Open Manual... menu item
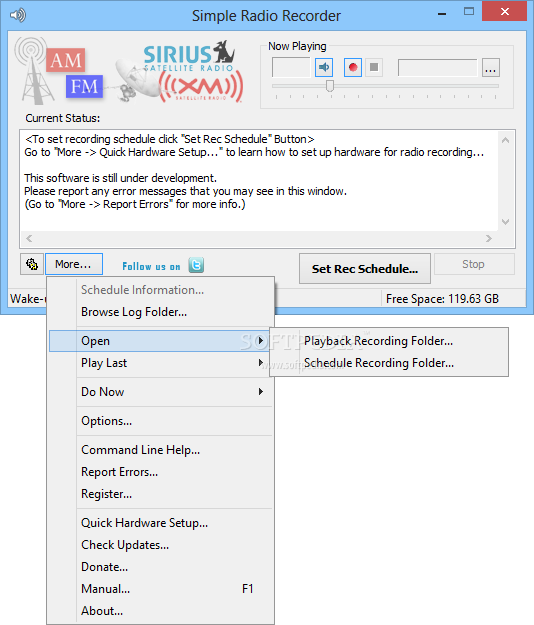The image size is (534, 625). click(x=161, y=589)
